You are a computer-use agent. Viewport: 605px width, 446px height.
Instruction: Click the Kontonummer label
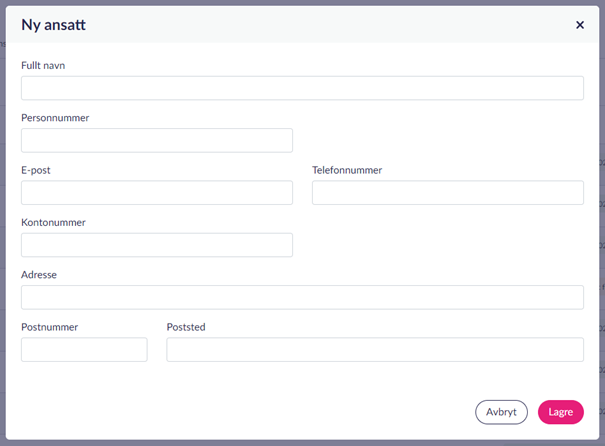tap(53, 222)
